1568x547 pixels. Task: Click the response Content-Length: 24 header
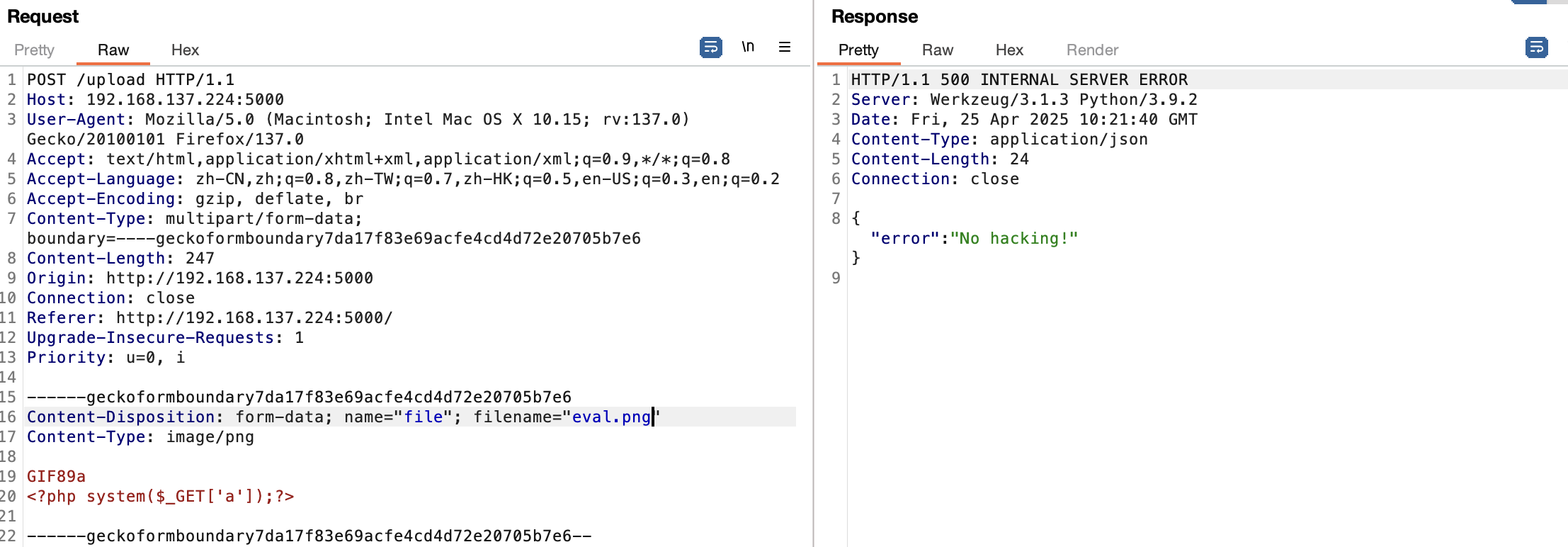tap(940, 159)
